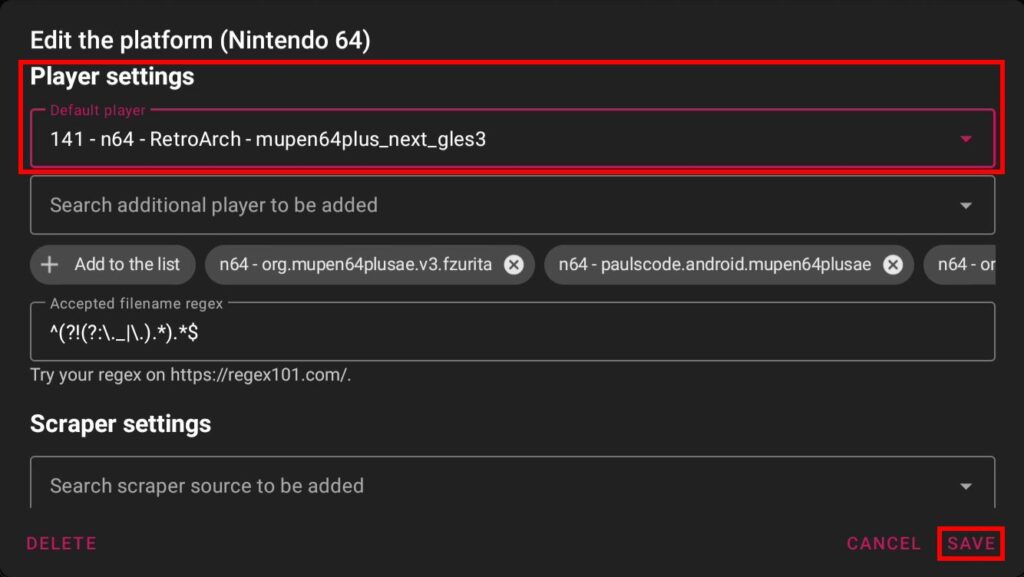
Task: Save the platform with the SAVE button
Action: [x=971, y=543]
